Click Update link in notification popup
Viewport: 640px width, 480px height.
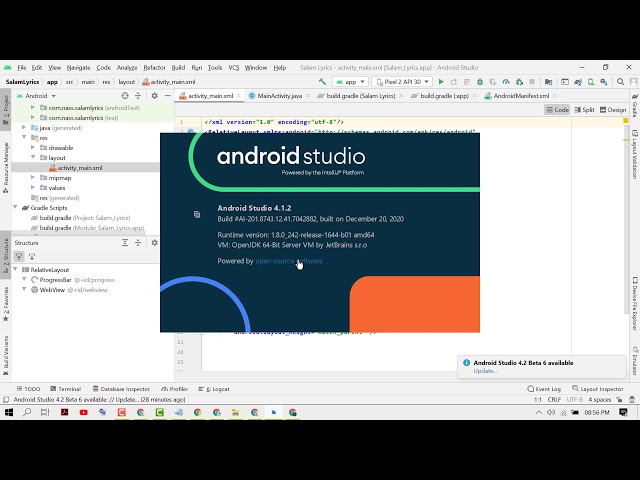click(x=485, y=371)
